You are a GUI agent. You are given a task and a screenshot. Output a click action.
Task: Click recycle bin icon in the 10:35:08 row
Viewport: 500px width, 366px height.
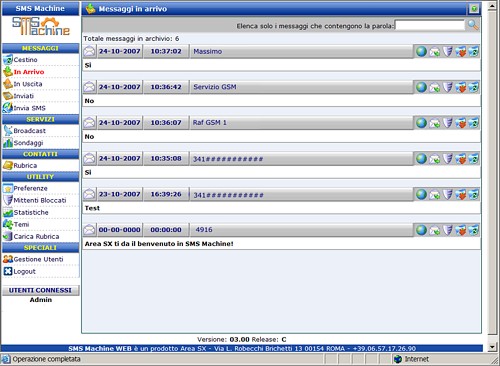click(x=474, y=159)
